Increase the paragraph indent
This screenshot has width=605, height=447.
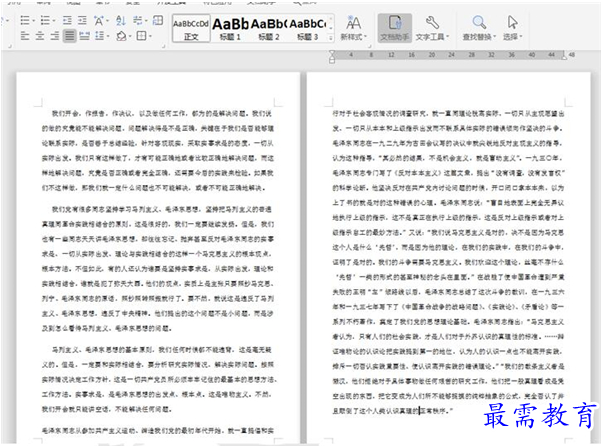(x=82, y=20)
